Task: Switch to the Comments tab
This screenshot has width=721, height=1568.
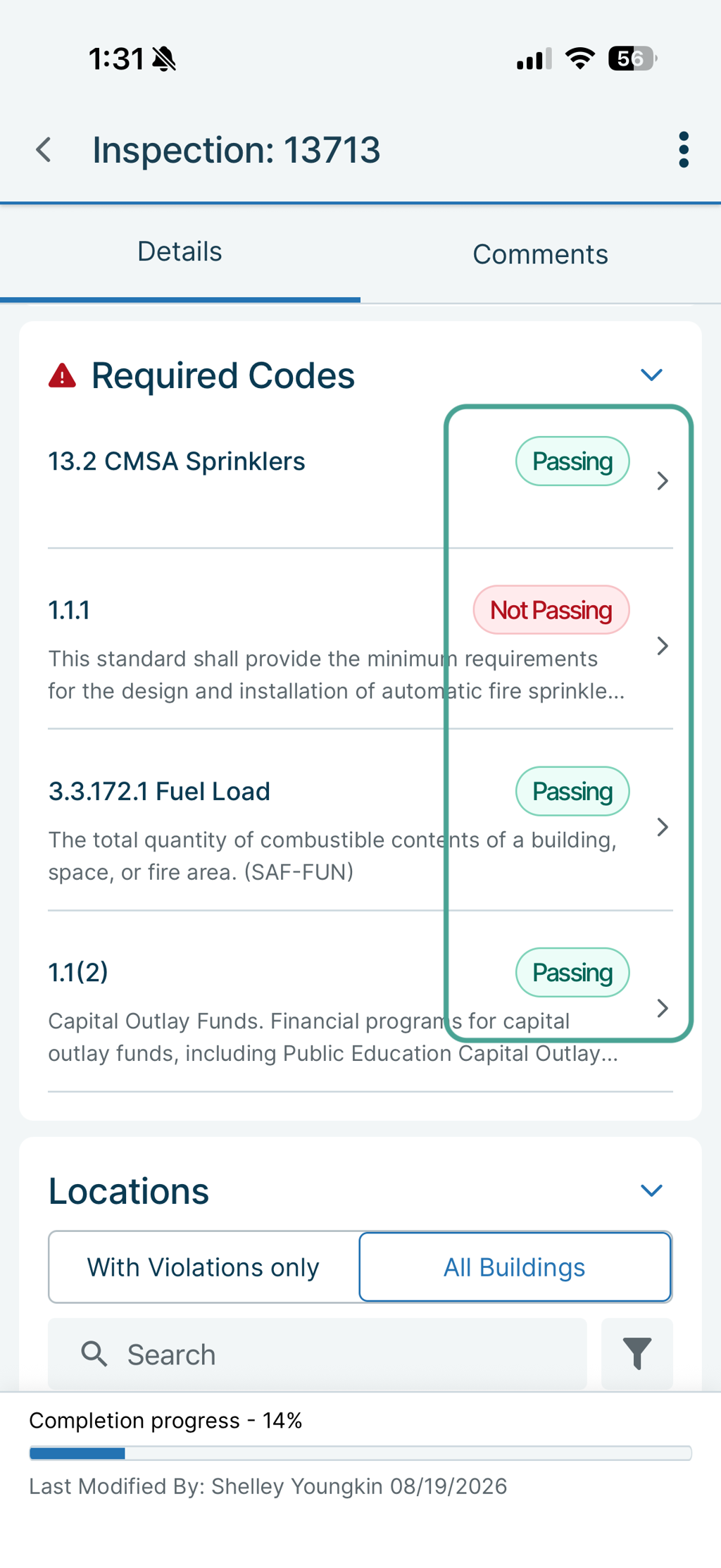Action: pos(541,254)
